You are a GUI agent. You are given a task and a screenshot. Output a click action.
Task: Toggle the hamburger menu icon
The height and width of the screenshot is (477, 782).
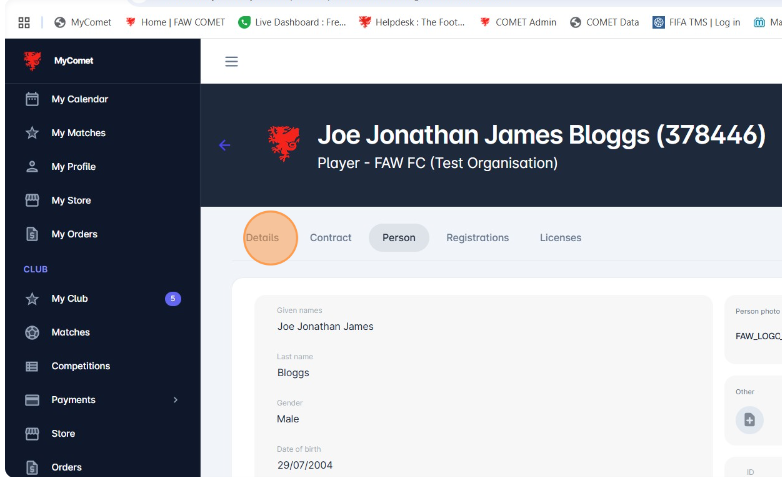(x=231, y=61)
